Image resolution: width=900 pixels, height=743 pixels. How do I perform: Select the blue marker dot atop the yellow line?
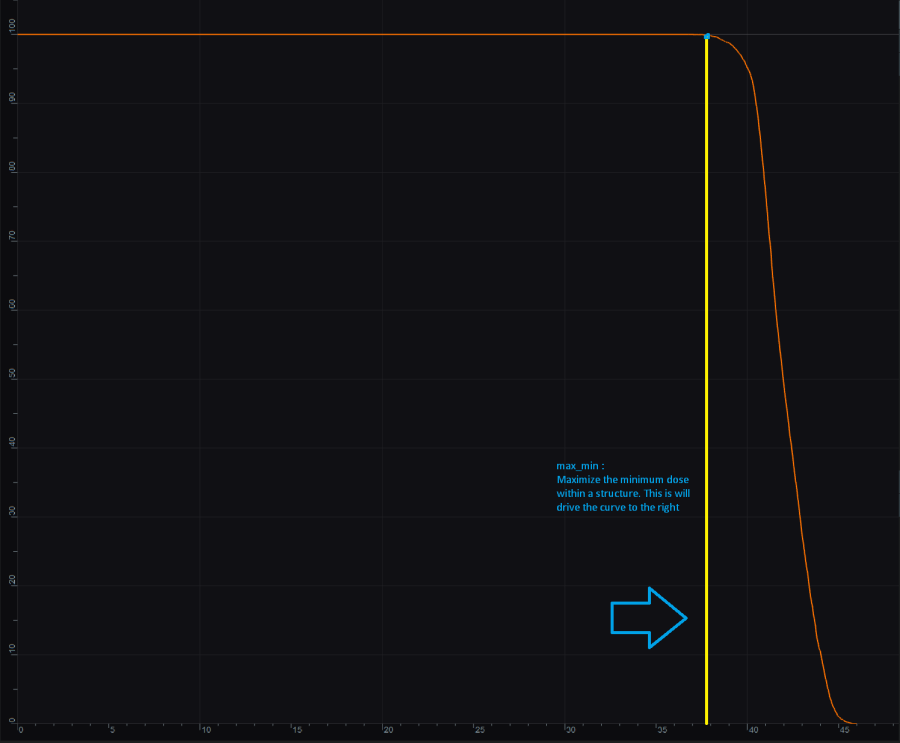[707, 37]
